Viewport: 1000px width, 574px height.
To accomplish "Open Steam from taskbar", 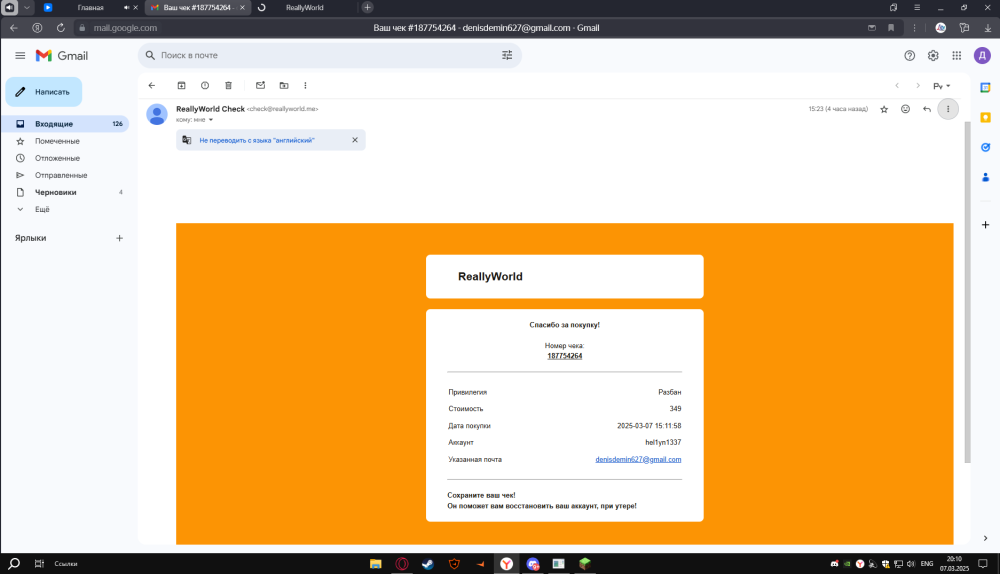I will tap(428, 564).
